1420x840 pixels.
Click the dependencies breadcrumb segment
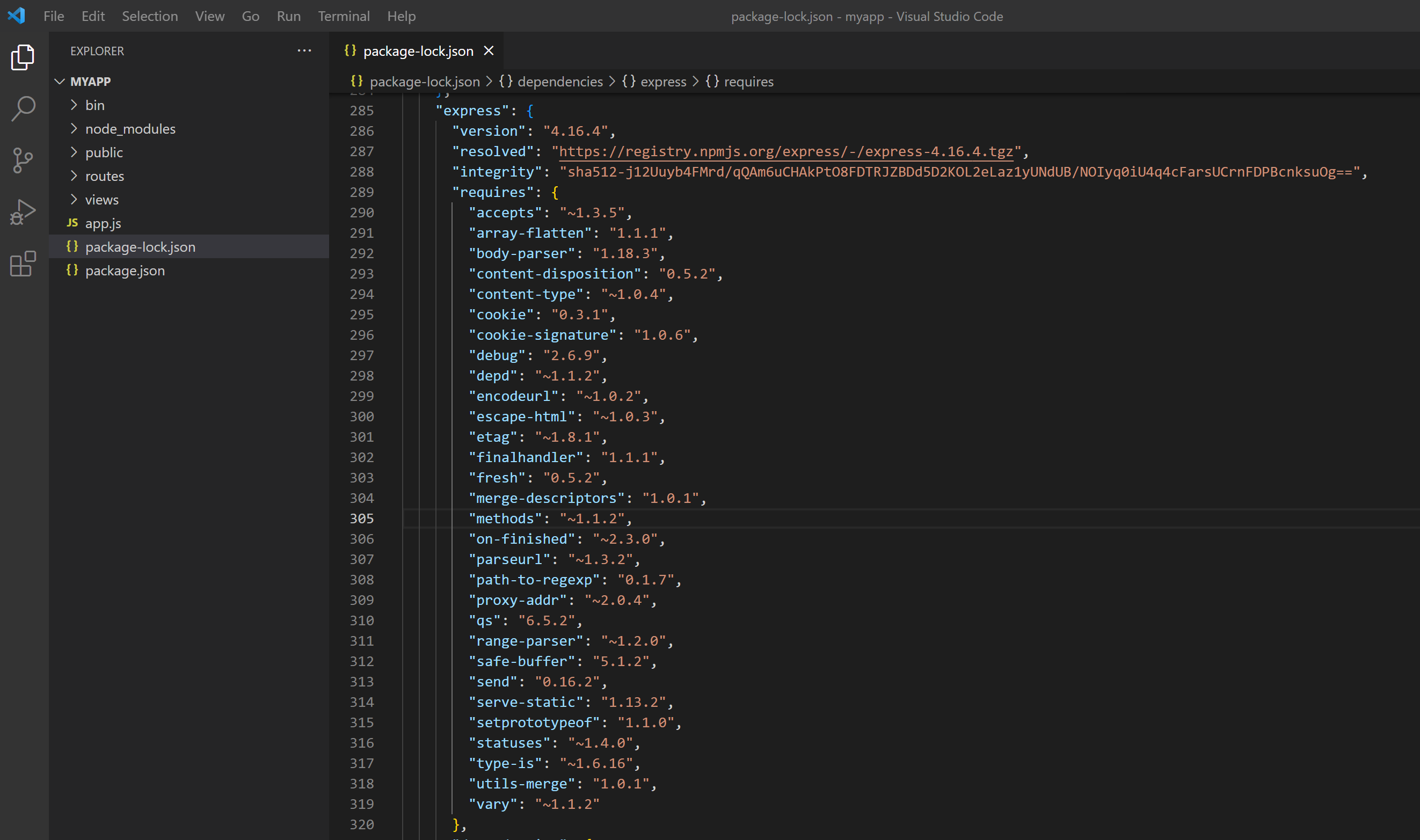[560, 82]
